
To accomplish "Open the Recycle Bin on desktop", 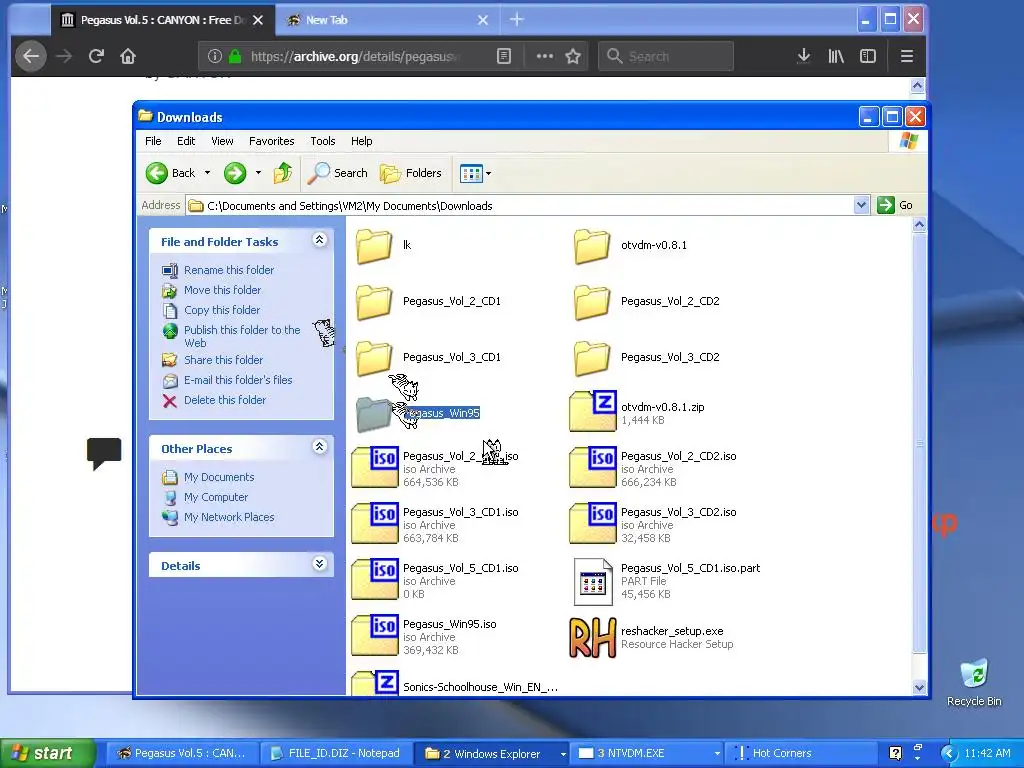I will tap(974, 683).
